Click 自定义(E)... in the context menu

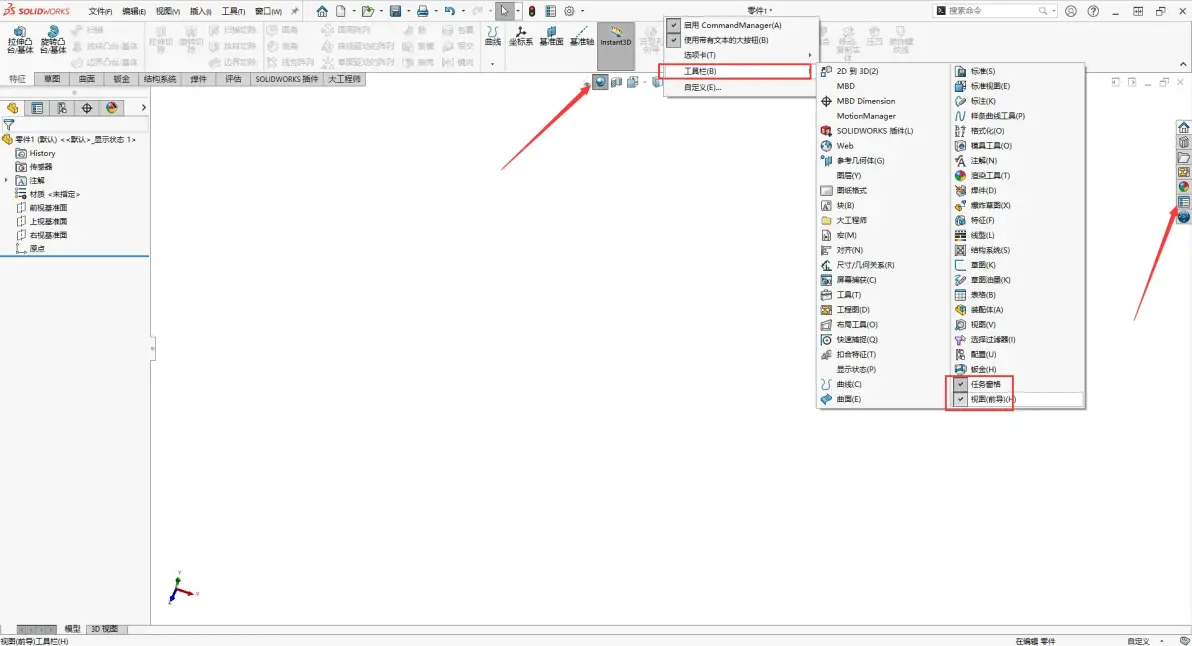pyautogui.click(x=702, y=87)
